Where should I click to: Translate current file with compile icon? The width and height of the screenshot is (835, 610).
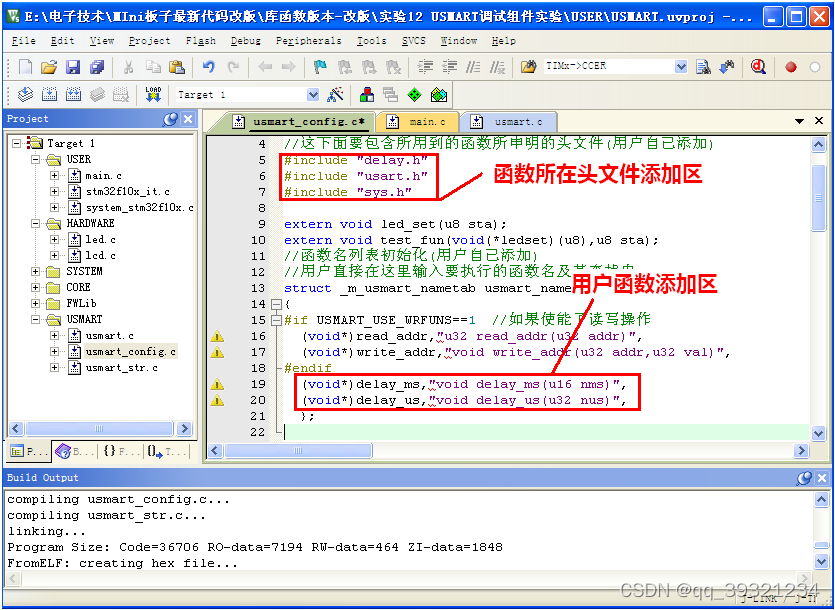[25, 95]
